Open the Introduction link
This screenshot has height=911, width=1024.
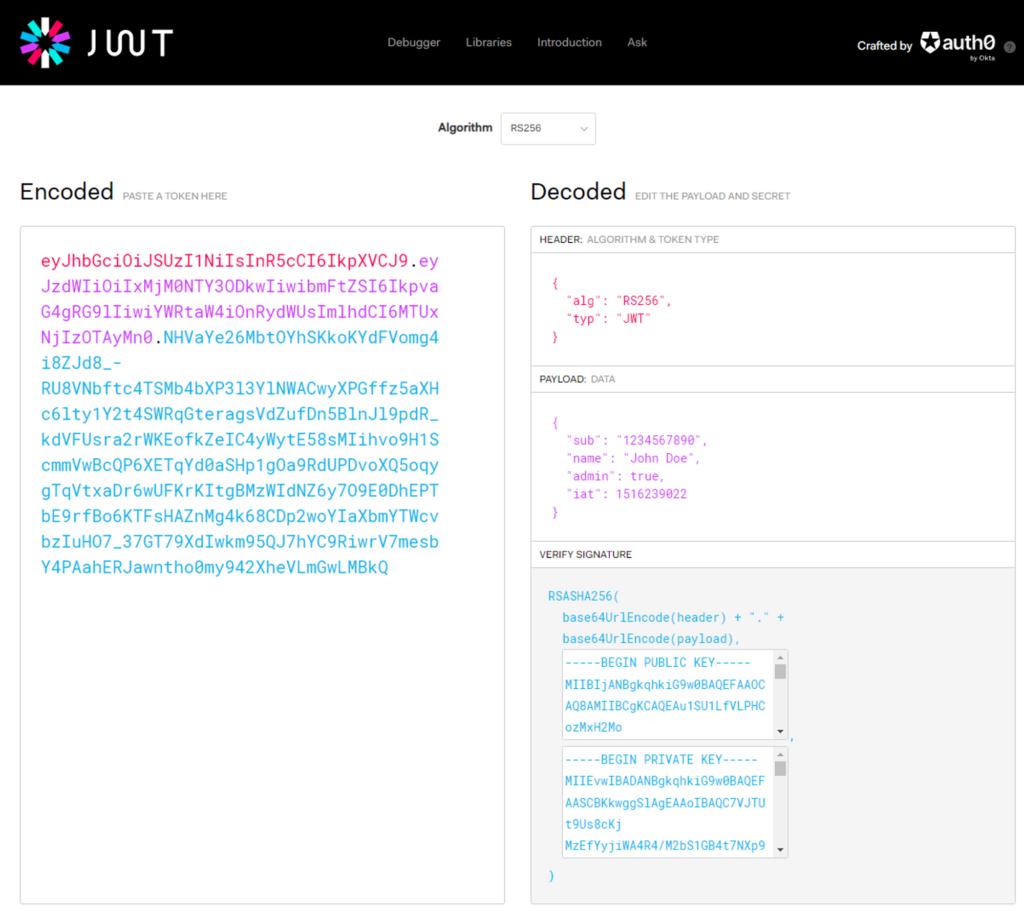click(569, 43)
